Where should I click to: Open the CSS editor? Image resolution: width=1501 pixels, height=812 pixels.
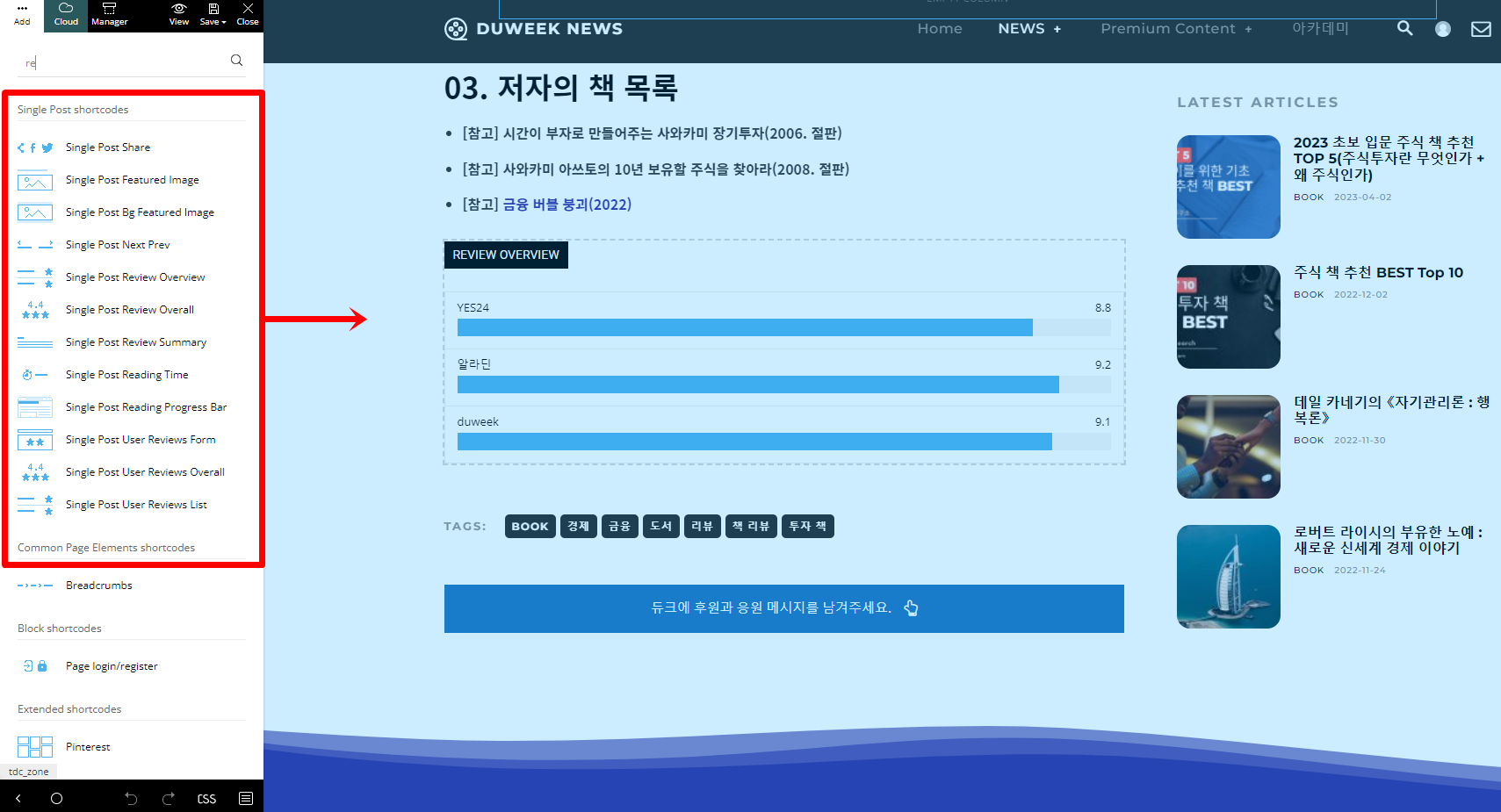pyautogui.click(x=206, y=799)
